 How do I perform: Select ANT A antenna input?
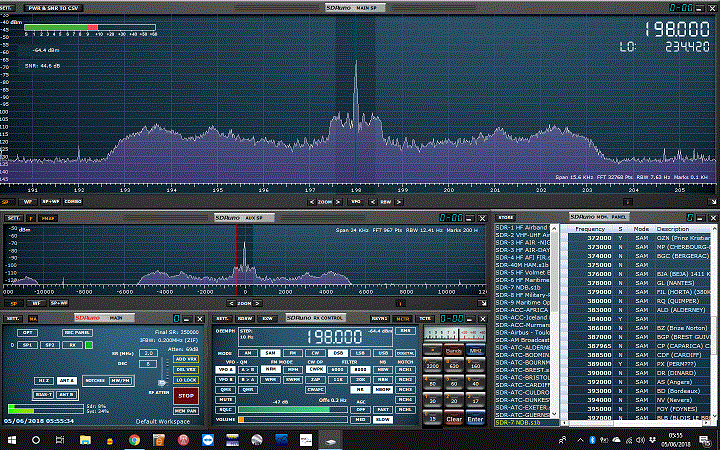point(67,381)
